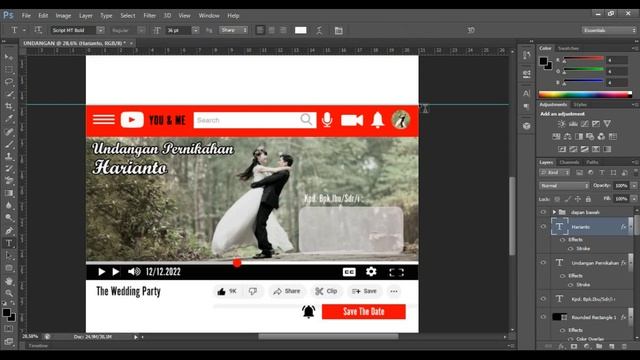Open the layer filter Kind dropdown
The image size is (640, 360).
[x=554, y=173]
